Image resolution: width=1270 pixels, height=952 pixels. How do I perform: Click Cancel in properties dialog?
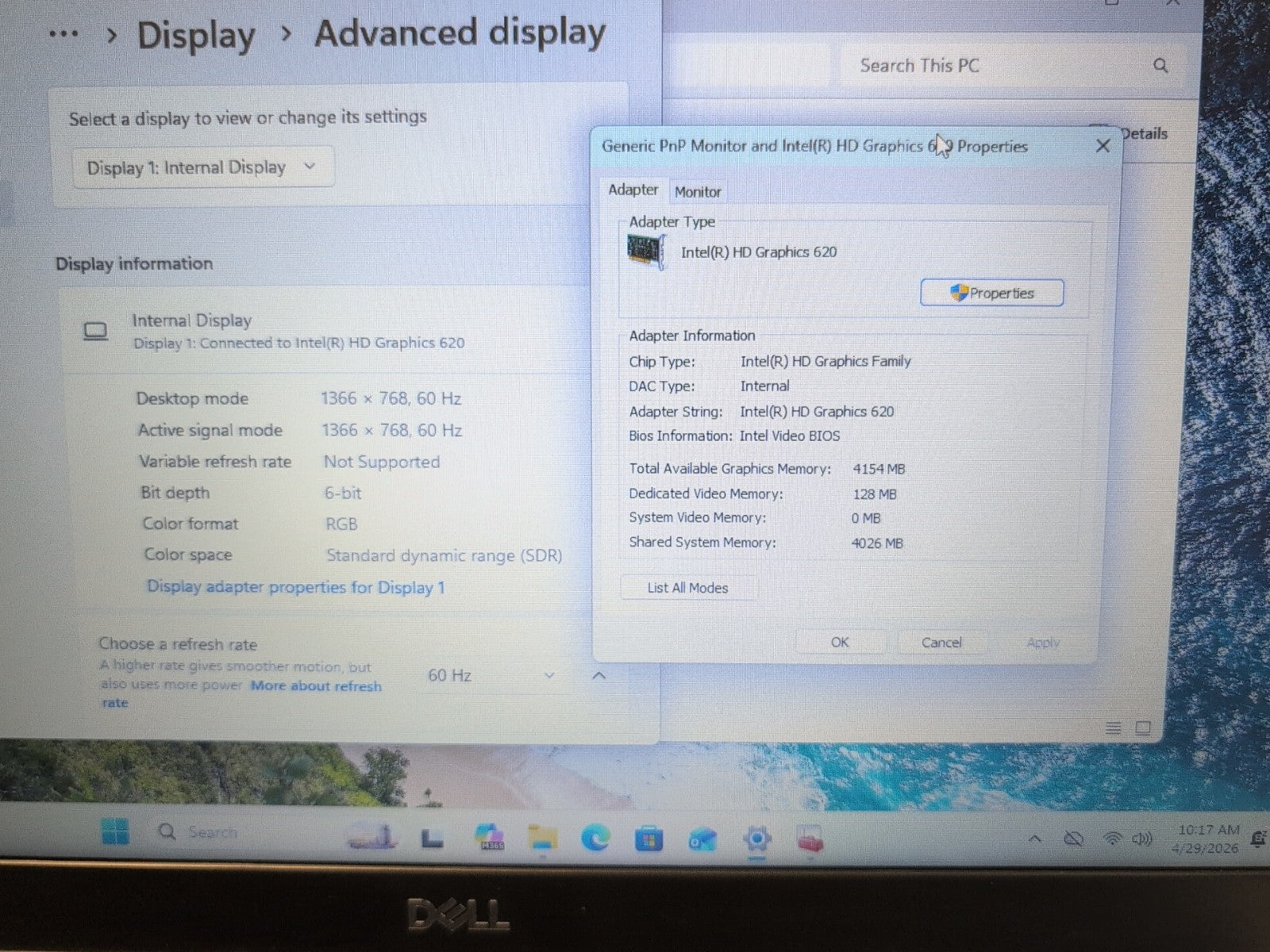[x=941, y=643]
